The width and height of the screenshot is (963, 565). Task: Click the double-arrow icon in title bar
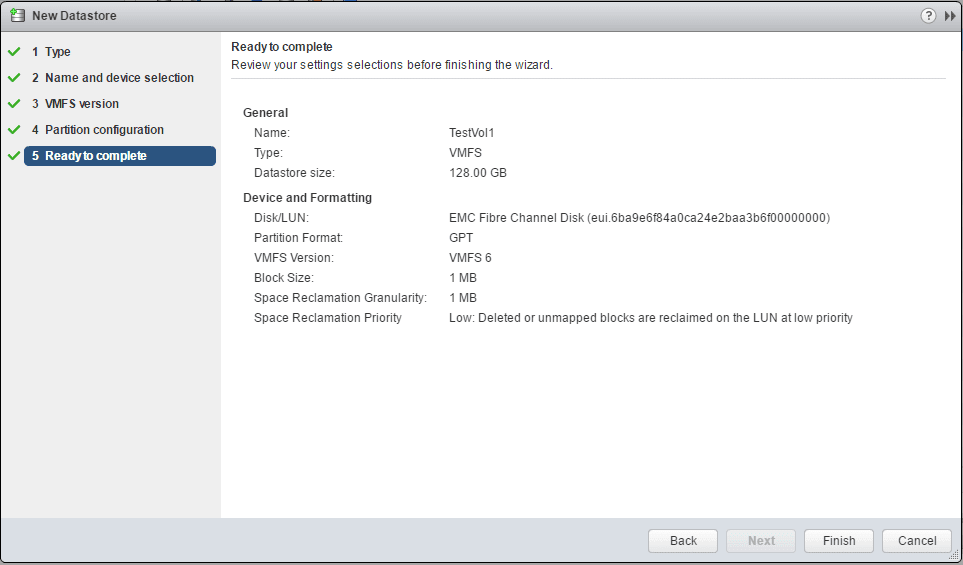(x=949, y=16)
